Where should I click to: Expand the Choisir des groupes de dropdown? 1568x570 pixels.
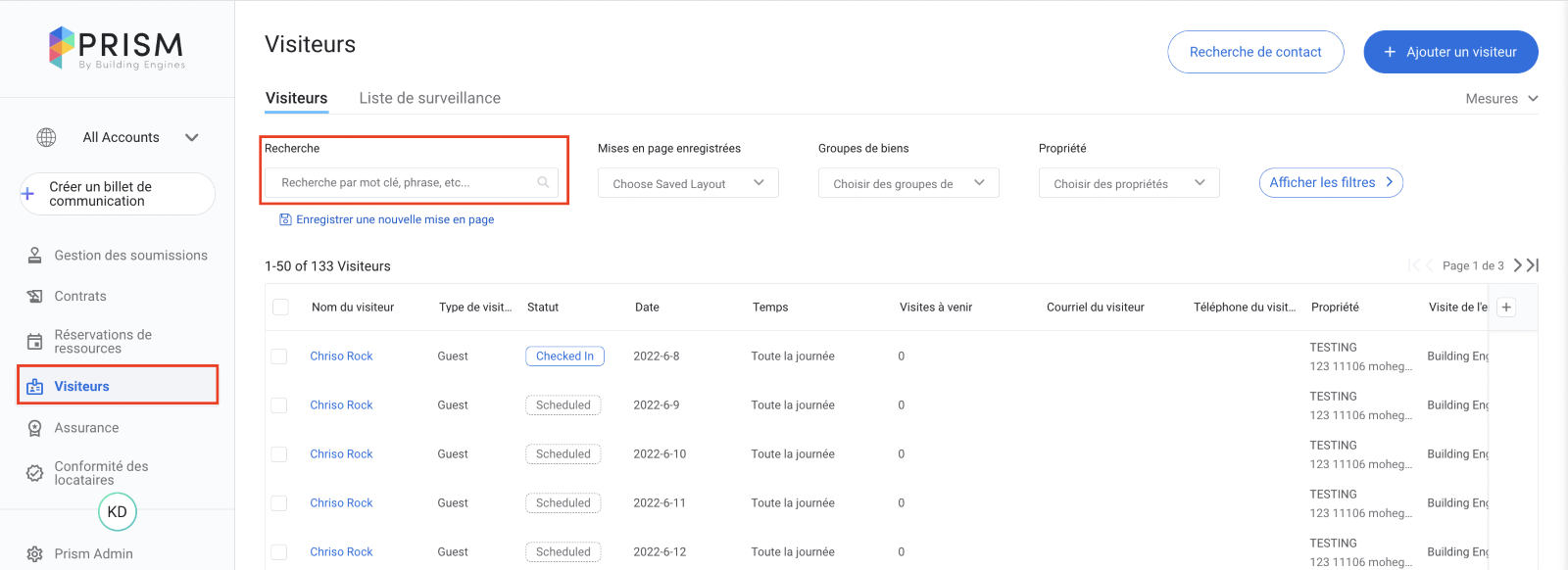tap(908, 183)
